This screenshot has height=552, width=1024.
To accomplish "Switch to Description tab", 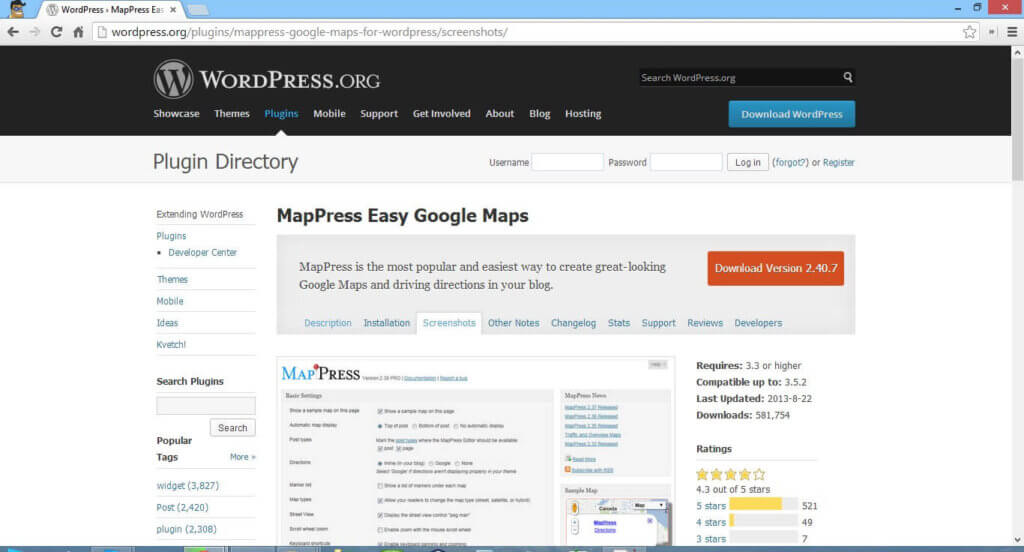I will (328, 323).
